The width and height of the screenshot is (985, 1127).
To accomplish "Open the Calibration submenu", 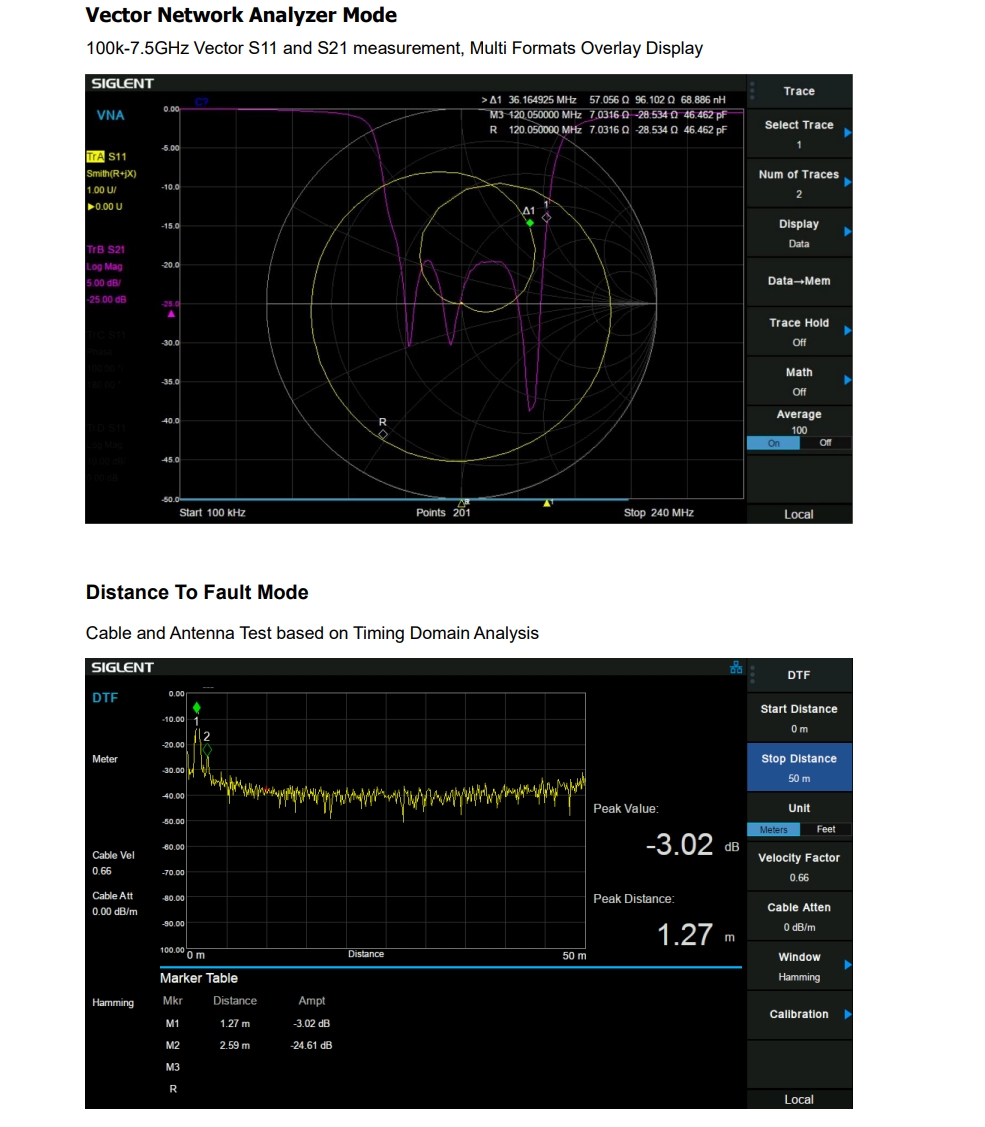I will coord(799,1014).
